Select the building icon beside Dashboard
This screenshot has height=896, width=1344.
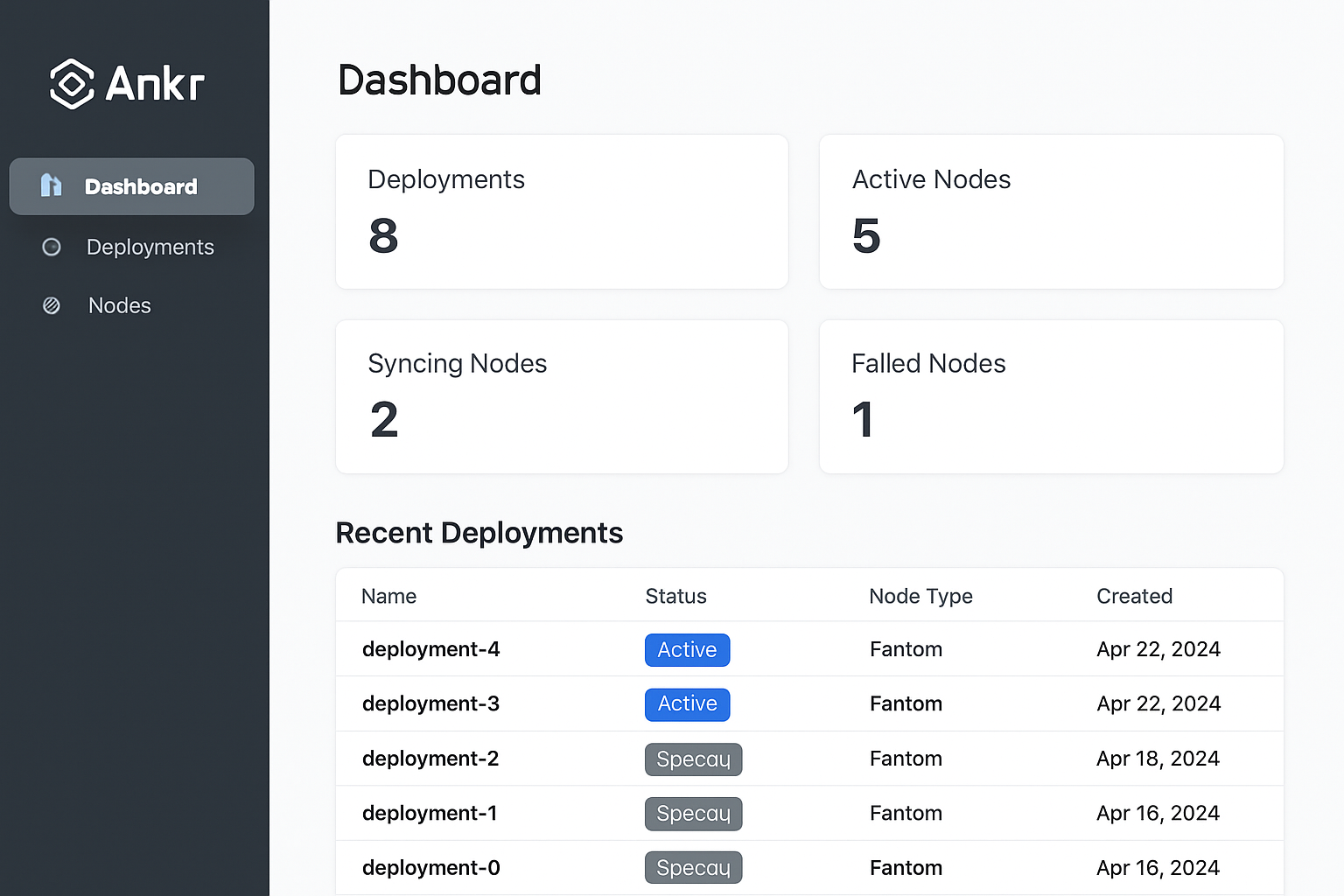[51, 185]
